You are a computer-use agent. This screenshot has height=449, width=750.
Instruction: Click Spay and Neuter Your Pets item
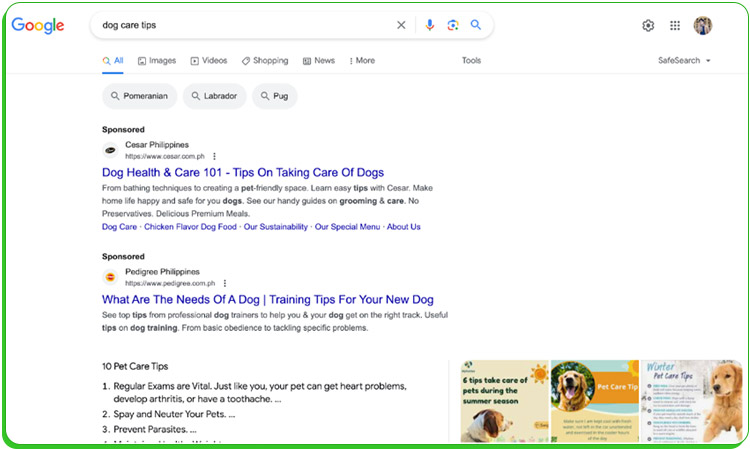pyautogui.click(x=174, y=414)
